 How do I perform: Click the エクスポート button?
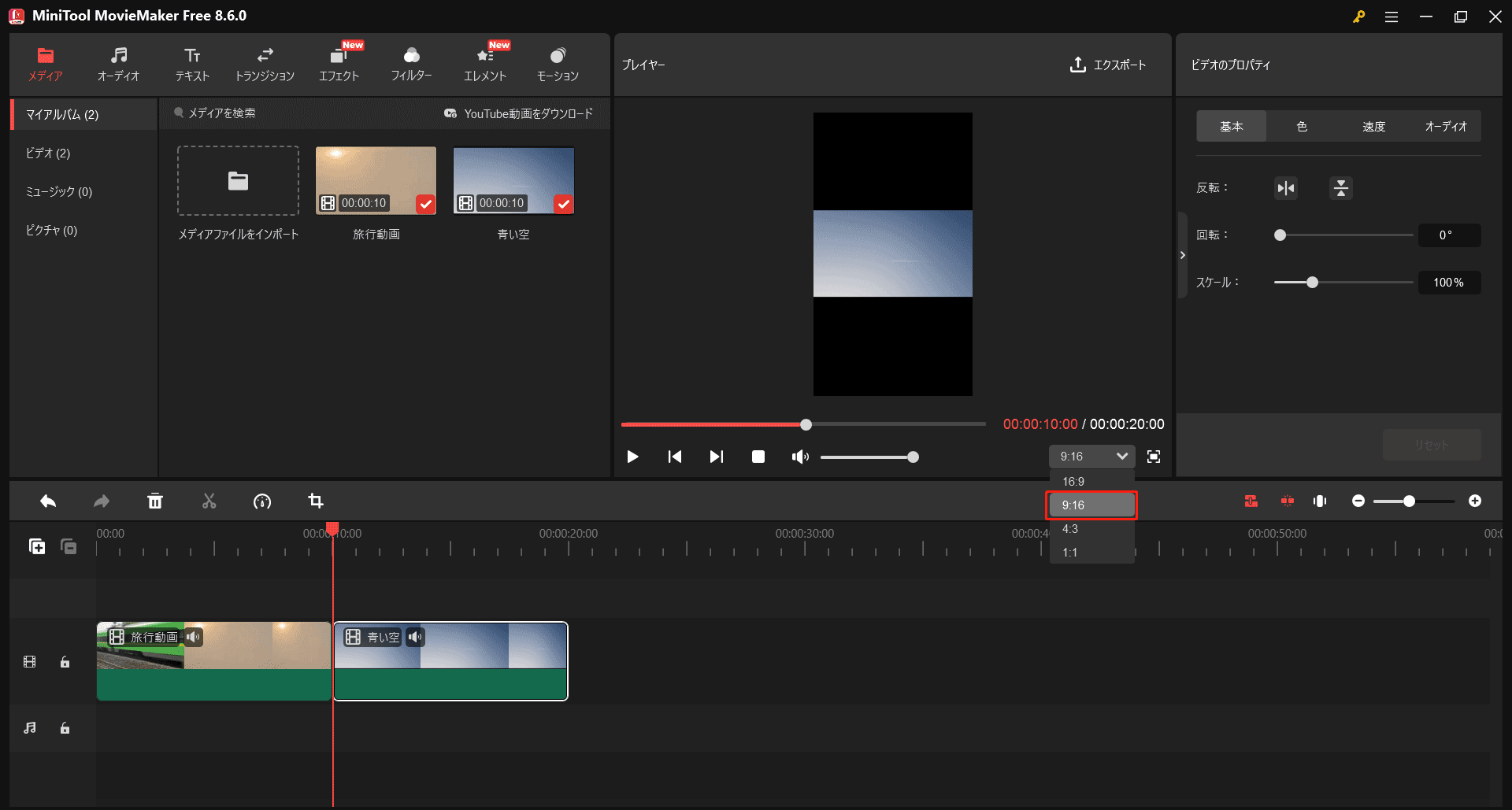coord(1108,65)
